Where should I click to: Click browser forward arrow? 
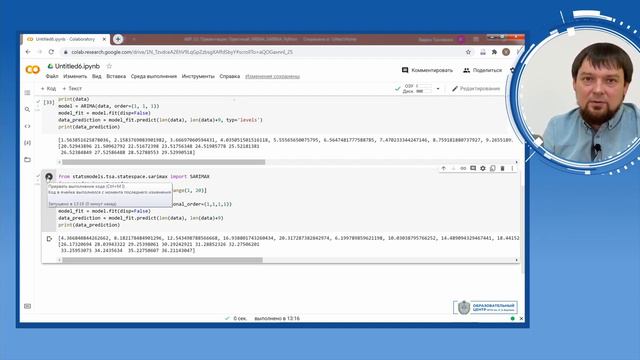pos(40,52)
